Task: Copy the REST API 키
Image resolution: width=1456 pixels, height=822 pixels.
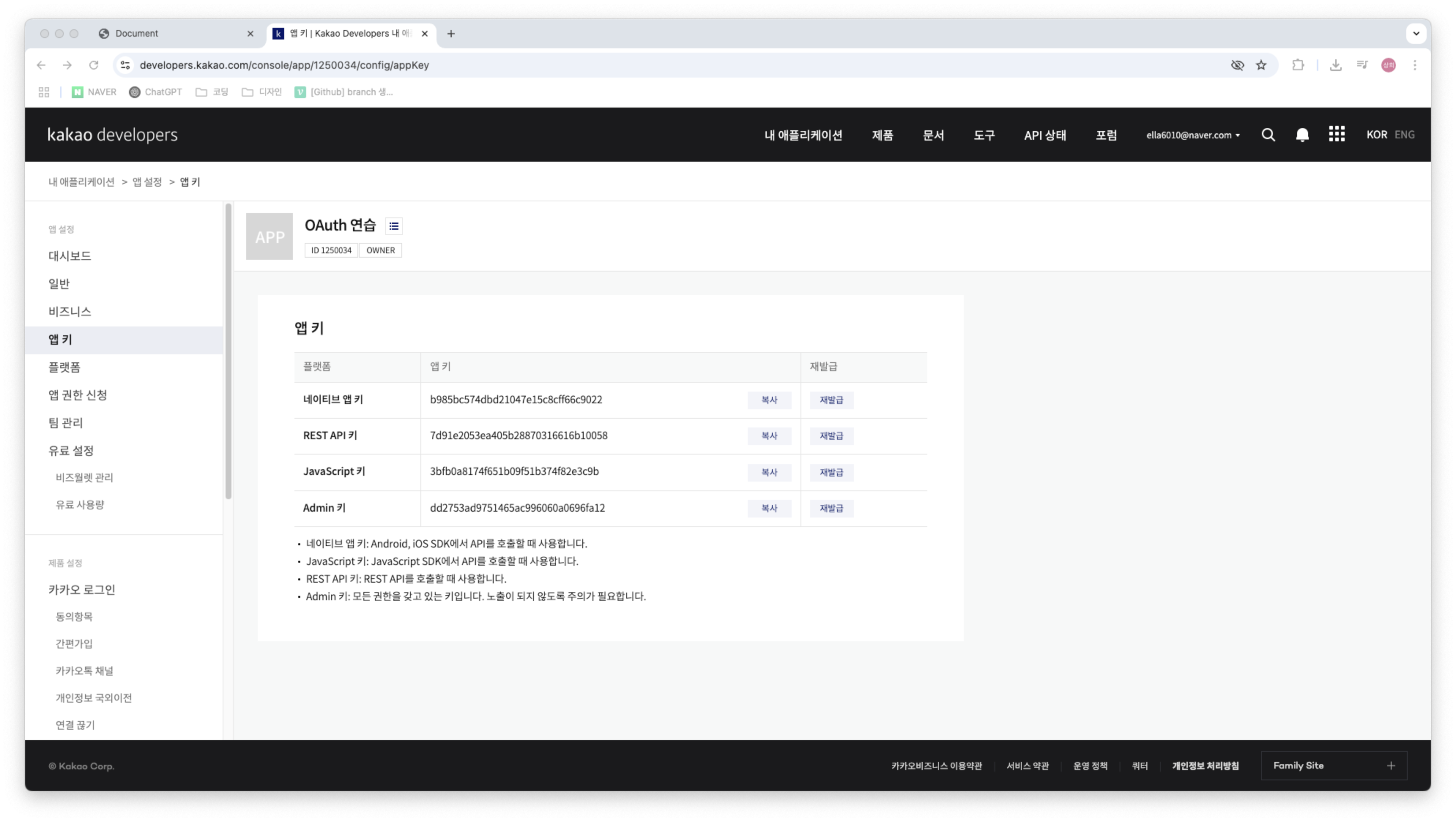Action: coord(769,436)
